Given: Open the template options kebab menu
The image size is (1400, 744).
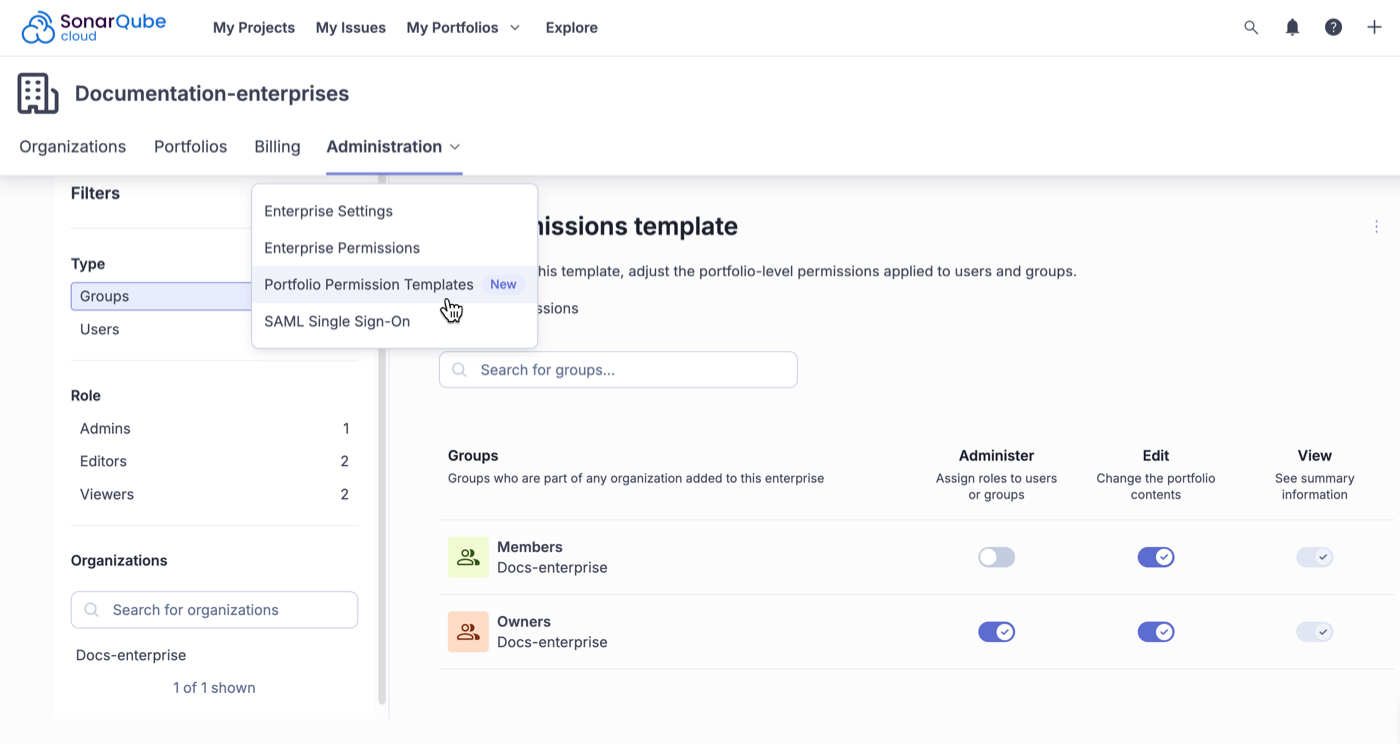Looking at the screenshot, I should (x=1376, y=226).
